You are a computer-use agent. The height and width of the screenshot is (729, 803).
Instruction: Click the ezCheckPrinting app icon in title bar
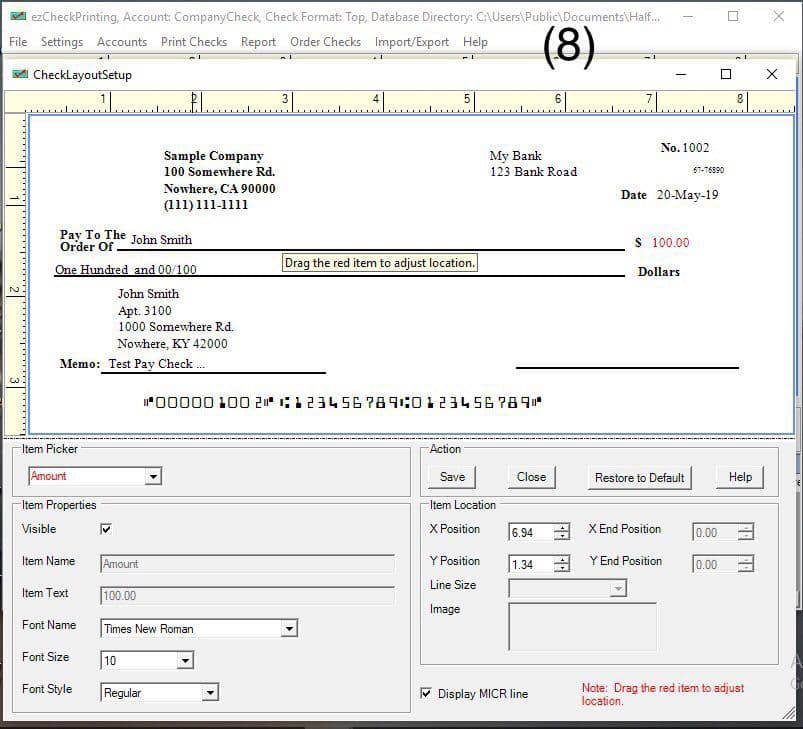pos(16,16)
